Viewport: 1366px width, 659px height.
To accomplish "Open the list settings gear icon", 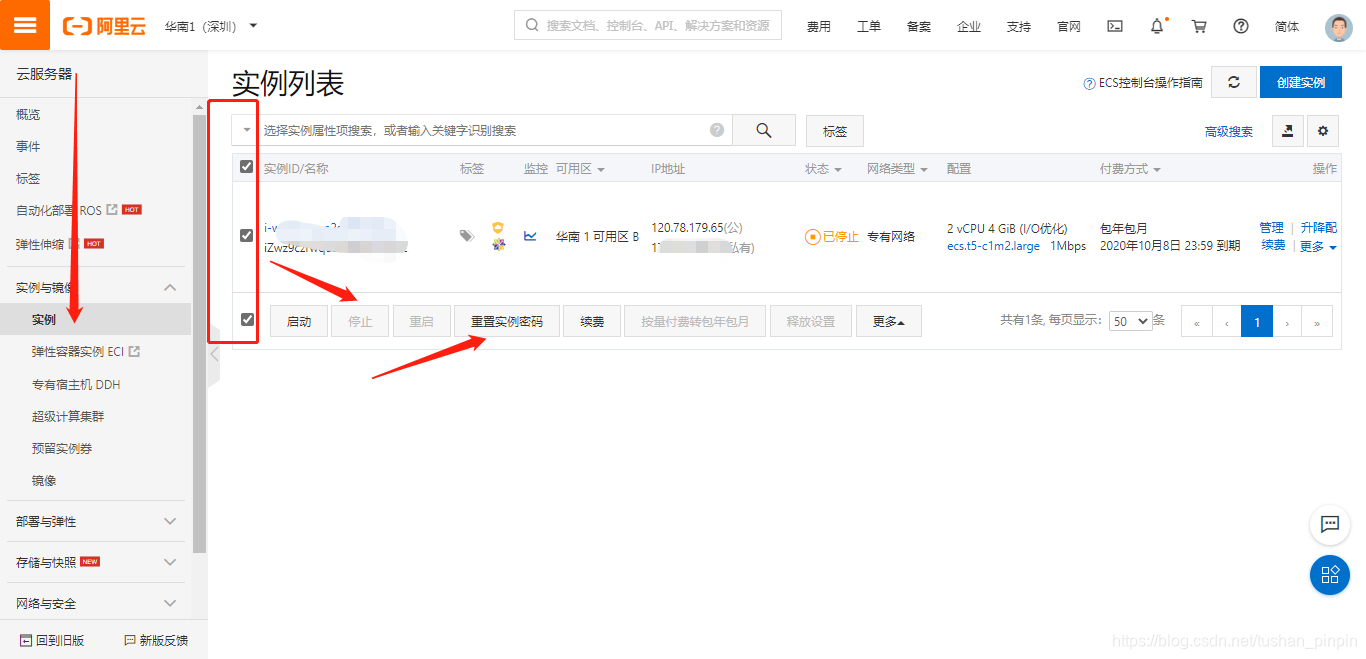I will (x=1322, y=131).
